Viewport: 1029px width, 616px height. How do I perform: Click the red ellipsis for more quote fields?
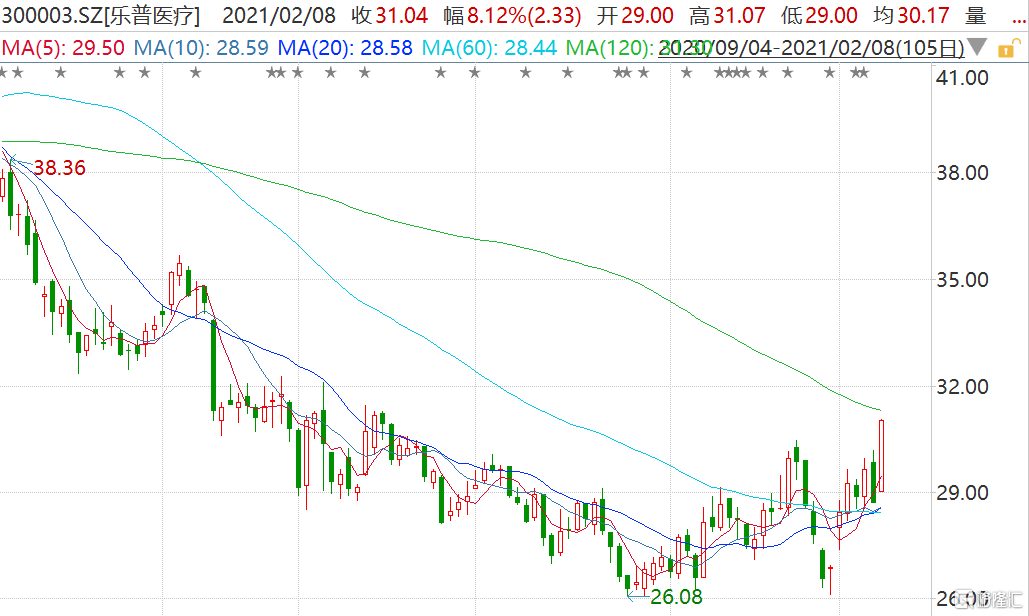click(1018, 20)
